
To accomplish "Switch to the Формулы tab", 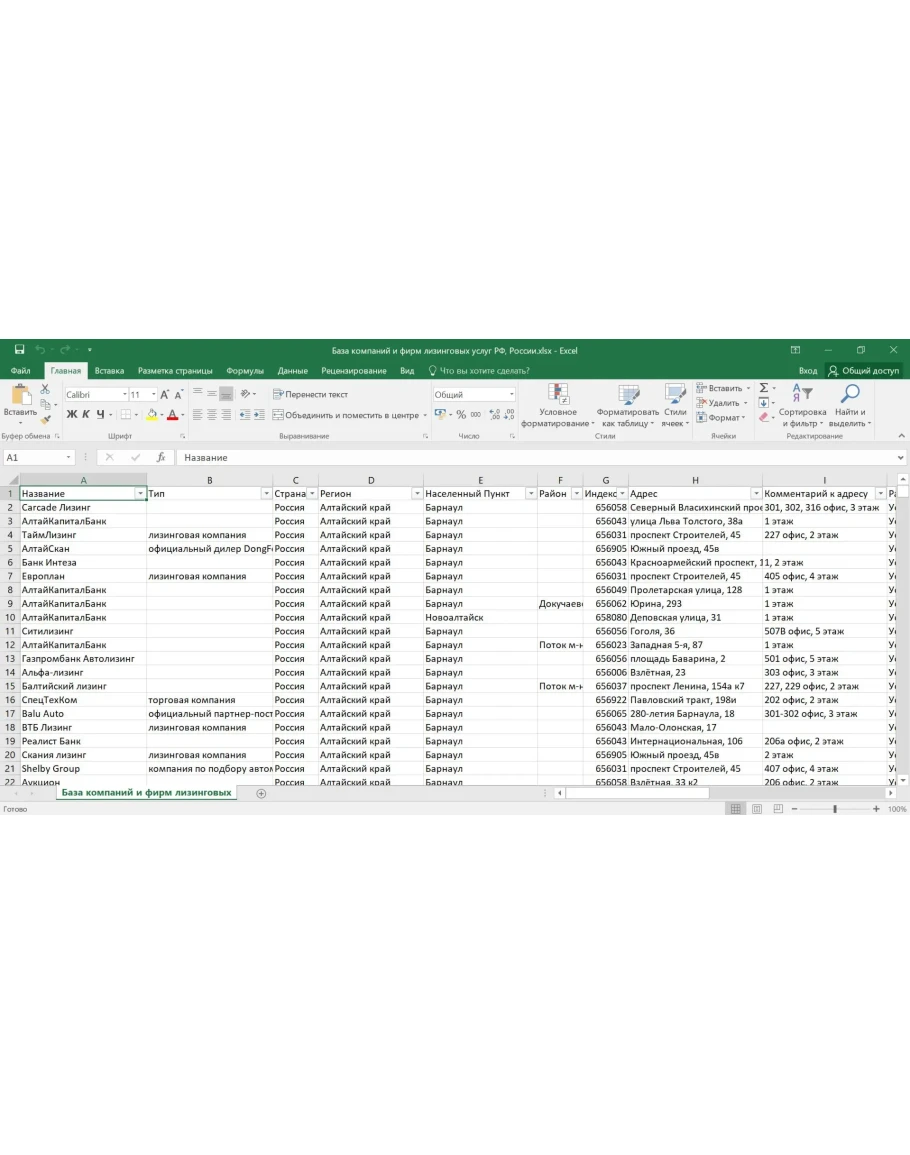I will pos(245,371).
